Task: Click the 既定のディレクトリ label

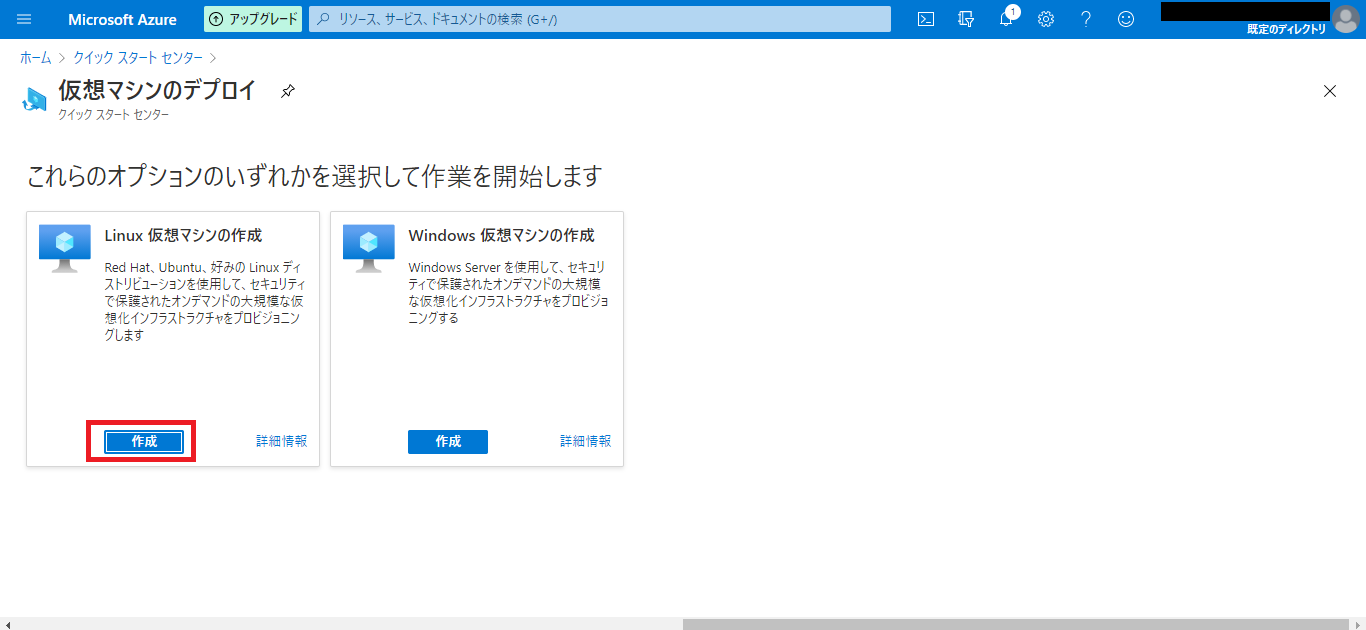Action: [x=1287, y=29]
